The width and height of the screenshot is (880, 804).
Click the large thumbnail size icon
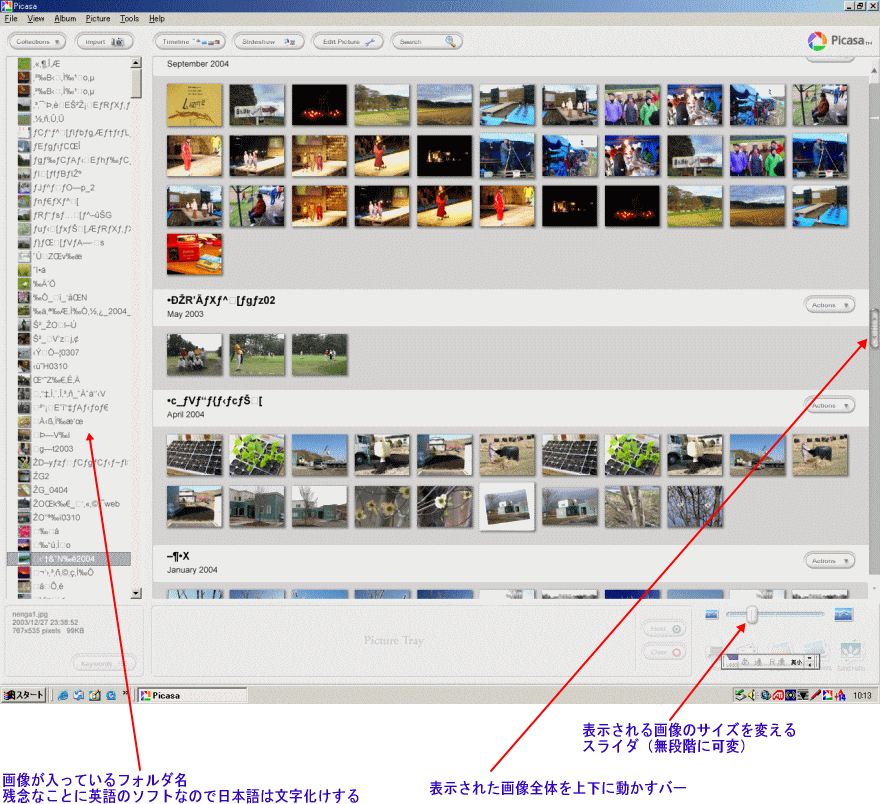[x=842, y=614]
